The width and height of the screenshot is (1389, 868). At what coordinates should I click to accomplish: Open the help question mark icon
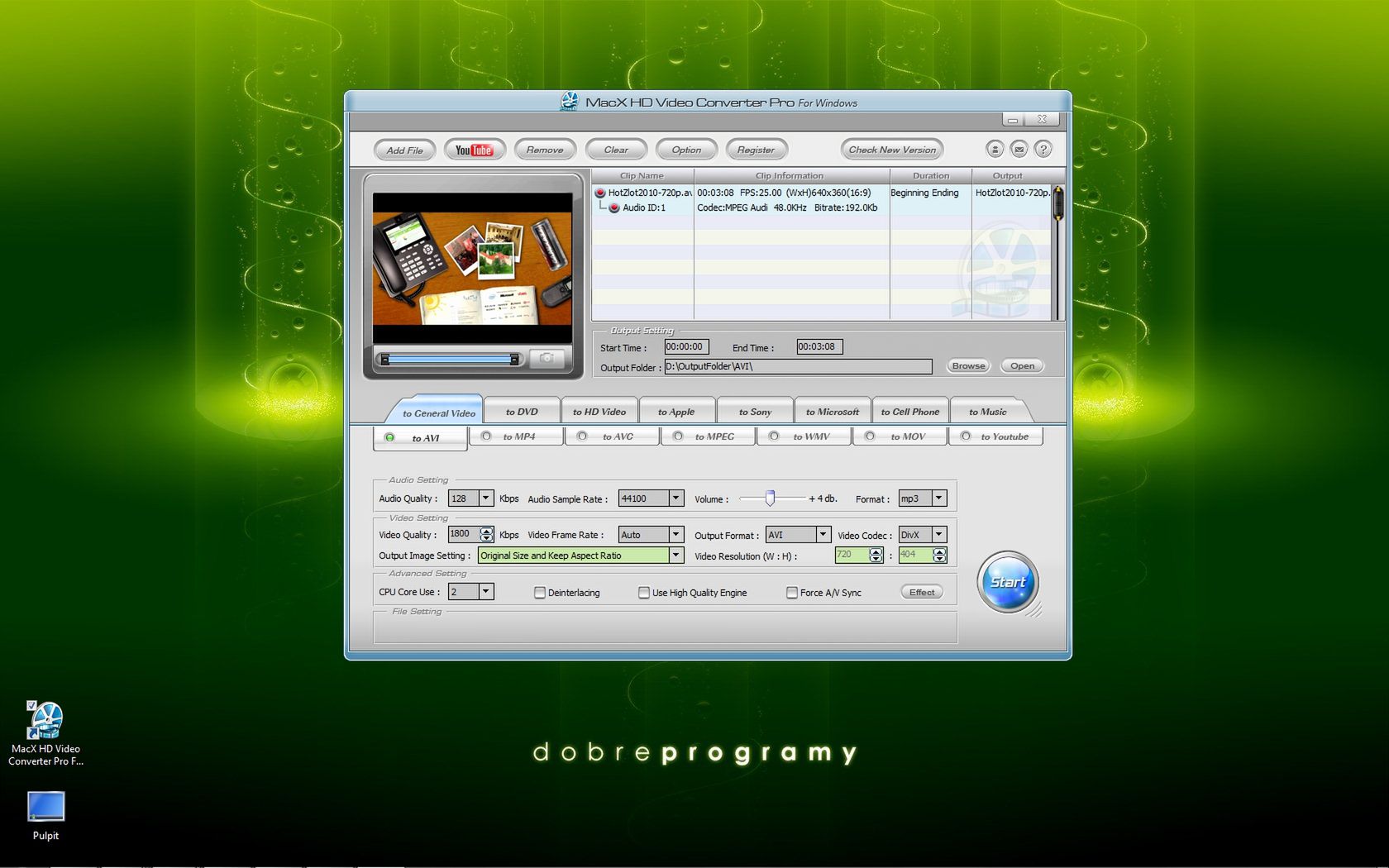(1043, 150)
